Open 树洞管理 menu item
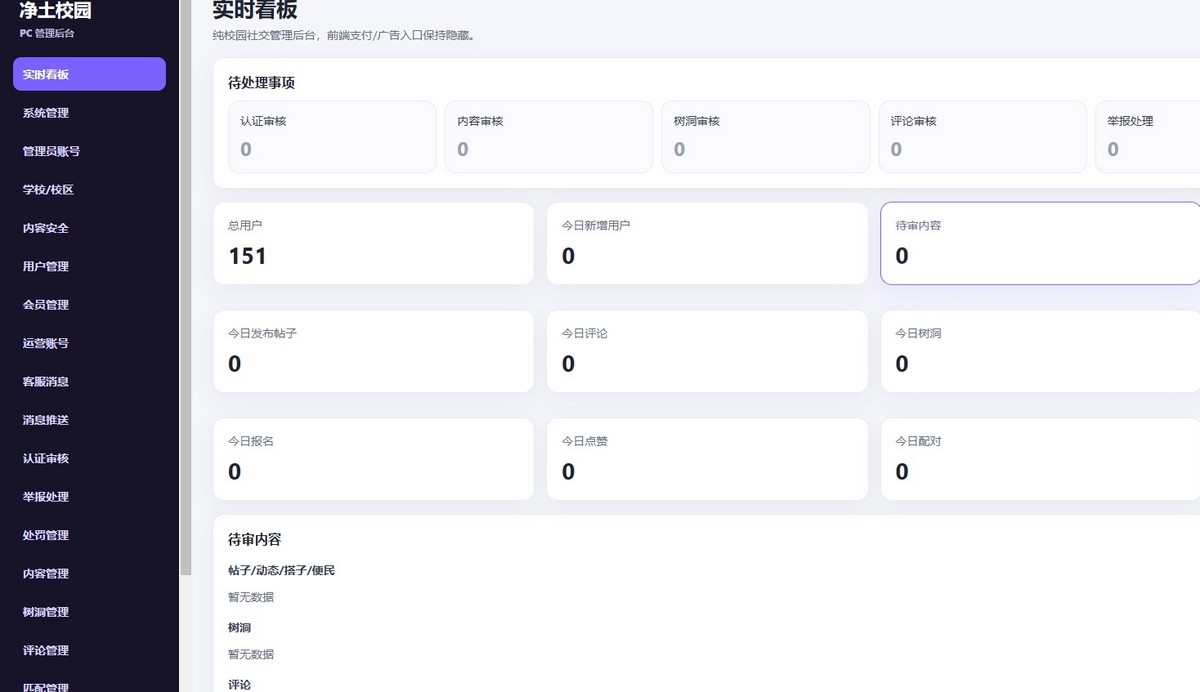The height and width of the screenshot is (692, 1200). click(x=89, y=611)
